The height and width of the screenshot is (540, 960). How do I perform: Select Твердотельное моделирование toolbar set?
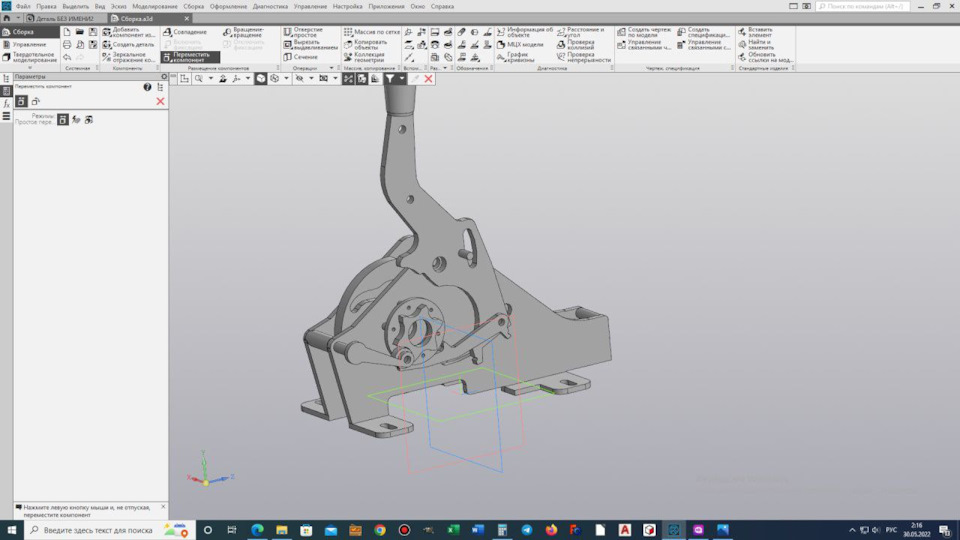pos(30,57)
